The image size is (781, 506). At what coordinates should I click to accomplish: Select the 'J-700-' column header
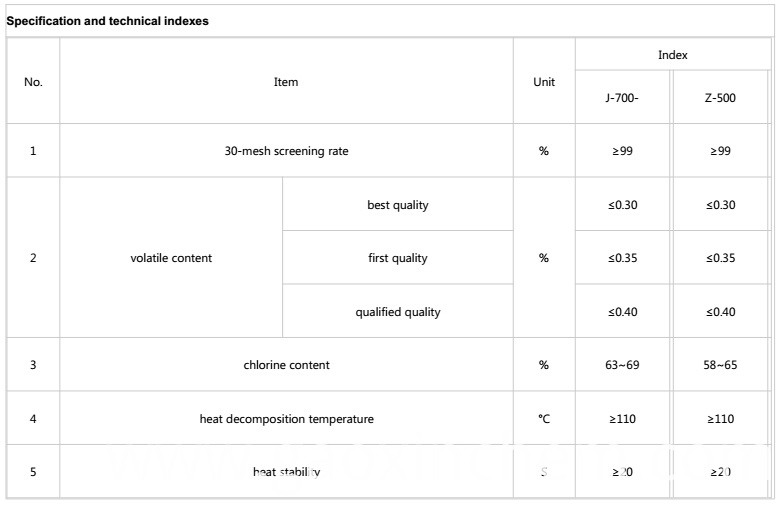622,97
